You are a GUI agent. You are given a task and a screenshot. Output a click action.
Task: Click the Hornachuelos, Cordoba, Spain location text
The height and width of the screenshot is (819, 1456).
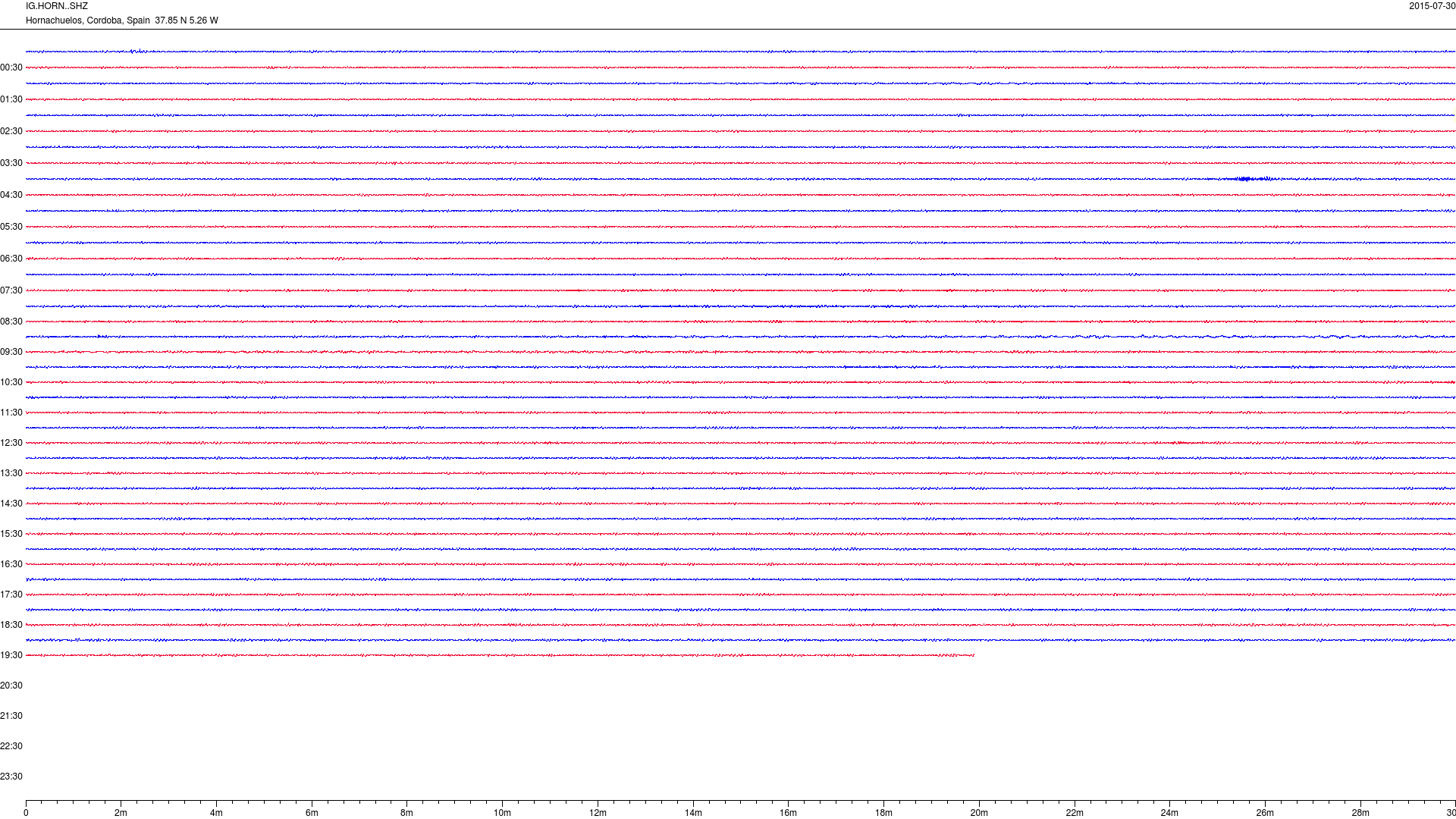pos(88,20)
